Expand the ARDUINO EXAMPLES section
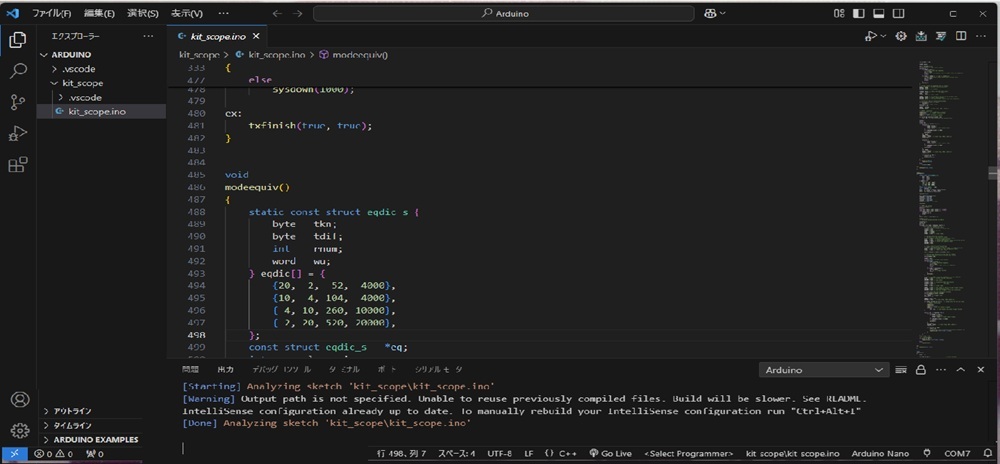 tap(96, 439)
